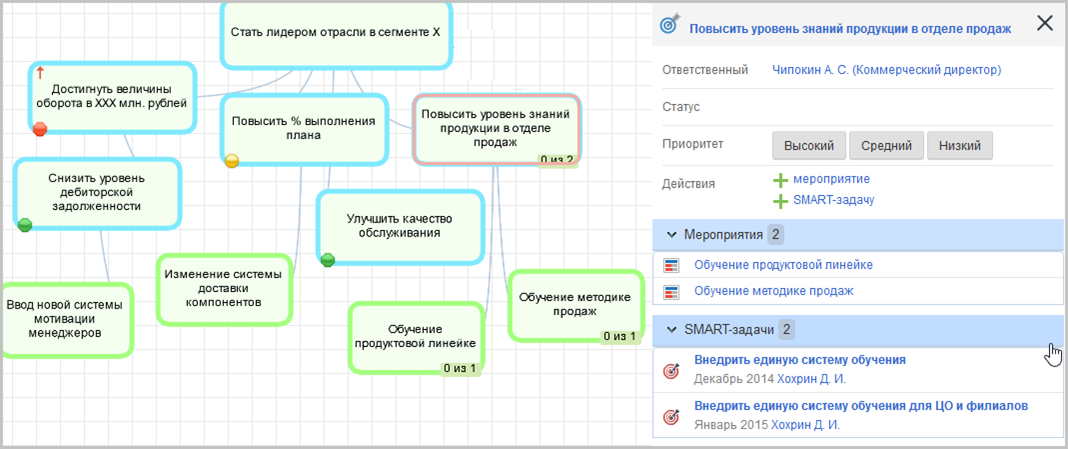Click the 0 из 2 badge on the knowledge goal
This screenshot has width=1068, height=449.
pos(556,161)
